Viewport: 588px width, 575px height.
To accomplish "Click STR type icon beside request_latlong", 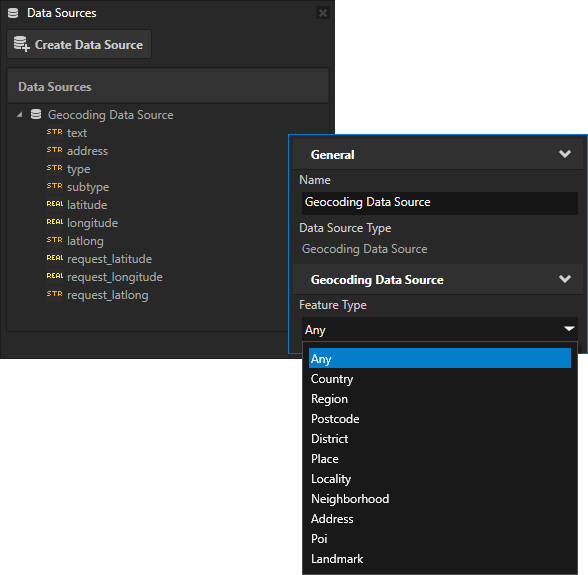I will point(54,294).
